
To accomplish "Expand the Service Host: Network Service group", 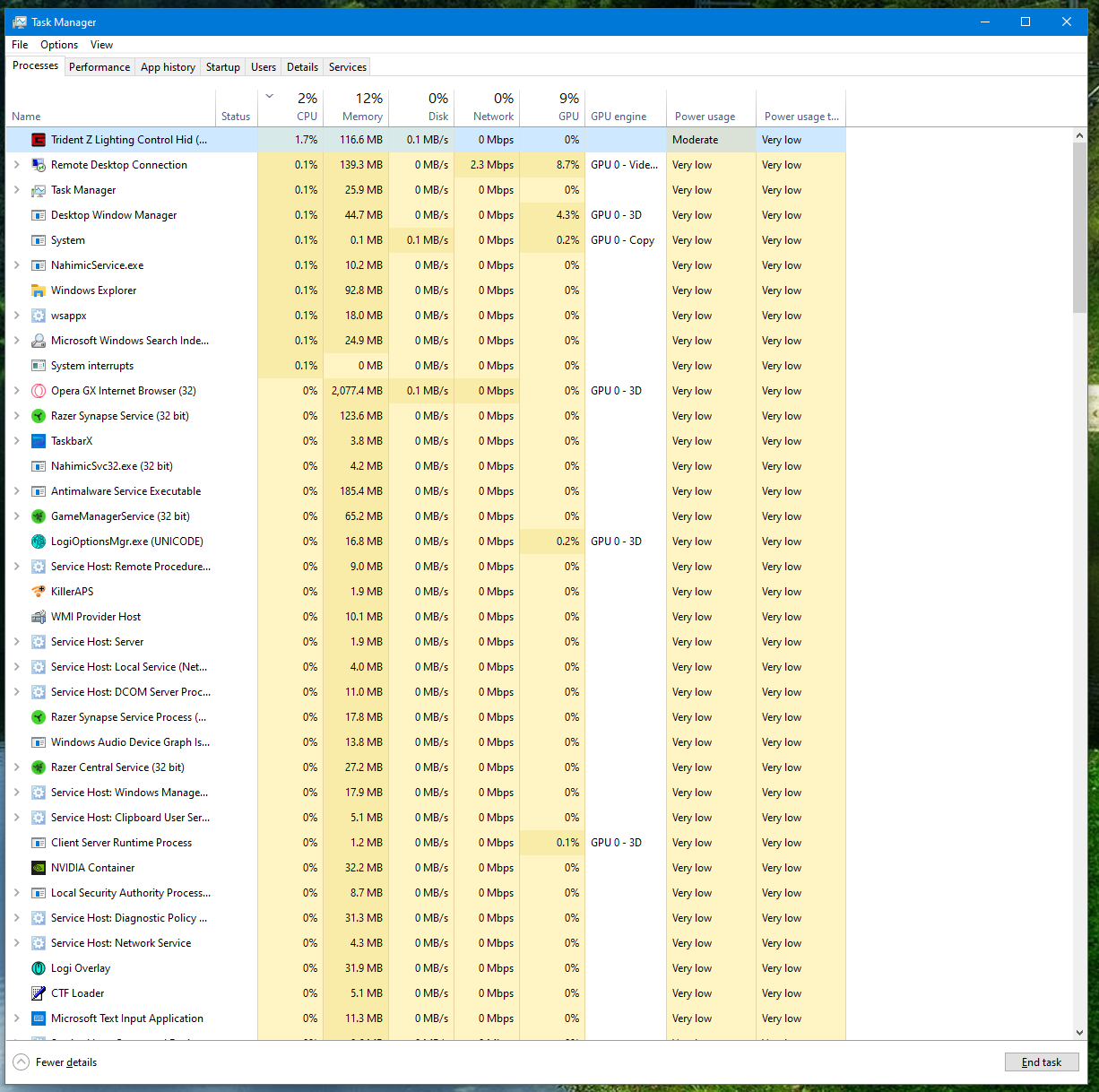I will tap(16, 943).
